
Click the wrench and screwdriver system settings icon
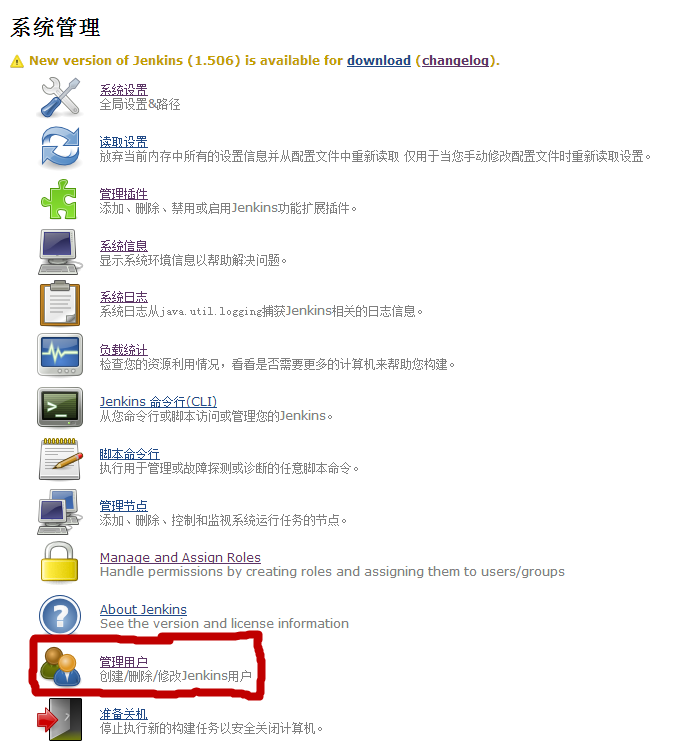coord(60,97)
